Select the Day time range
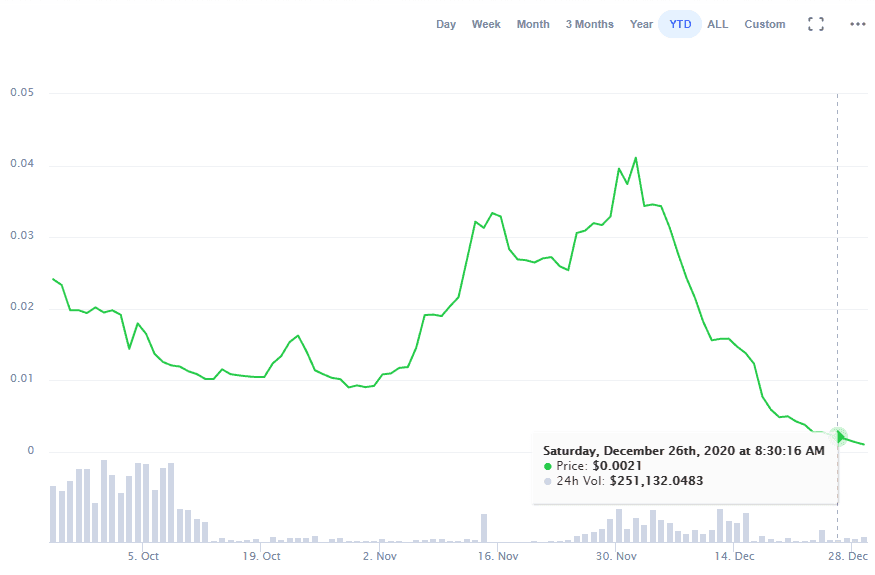The image size is (875, 575). point(446,24)
